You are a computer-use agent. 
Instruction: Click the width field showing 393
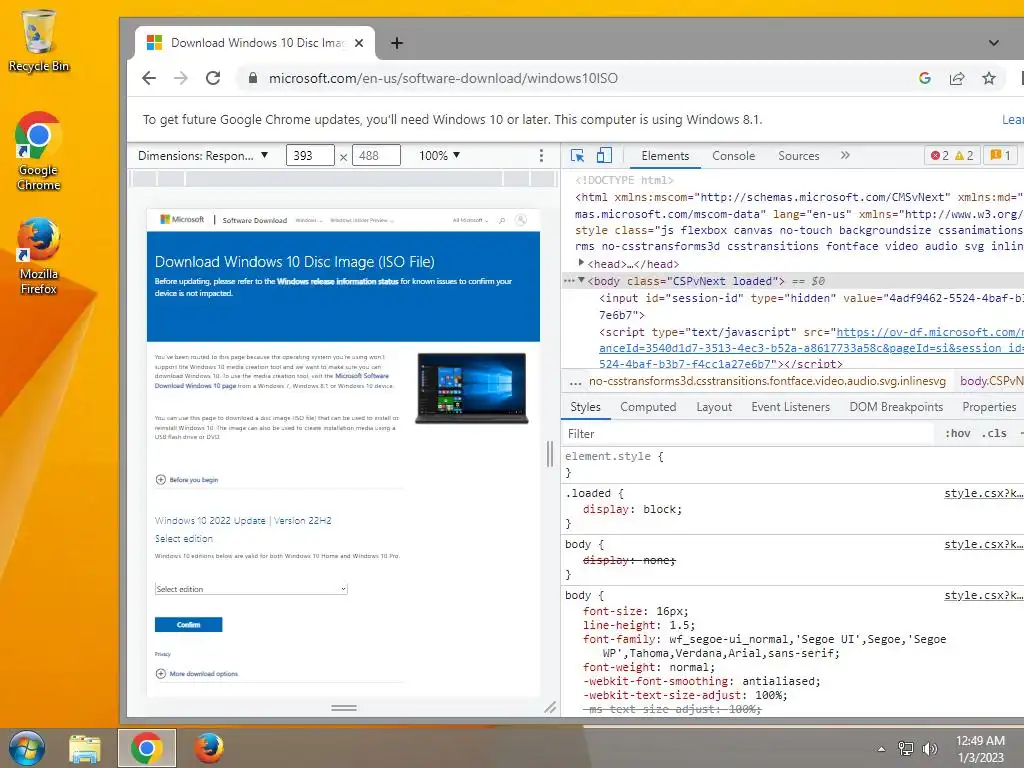tap(310, 155)
